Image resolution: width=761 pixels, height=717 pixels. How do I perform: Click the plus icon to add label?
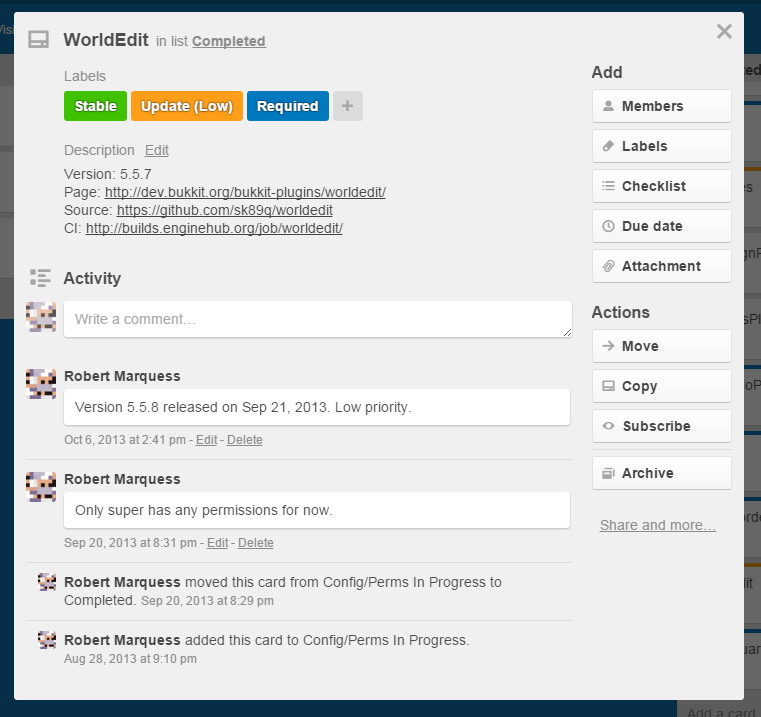coord(347,106)
